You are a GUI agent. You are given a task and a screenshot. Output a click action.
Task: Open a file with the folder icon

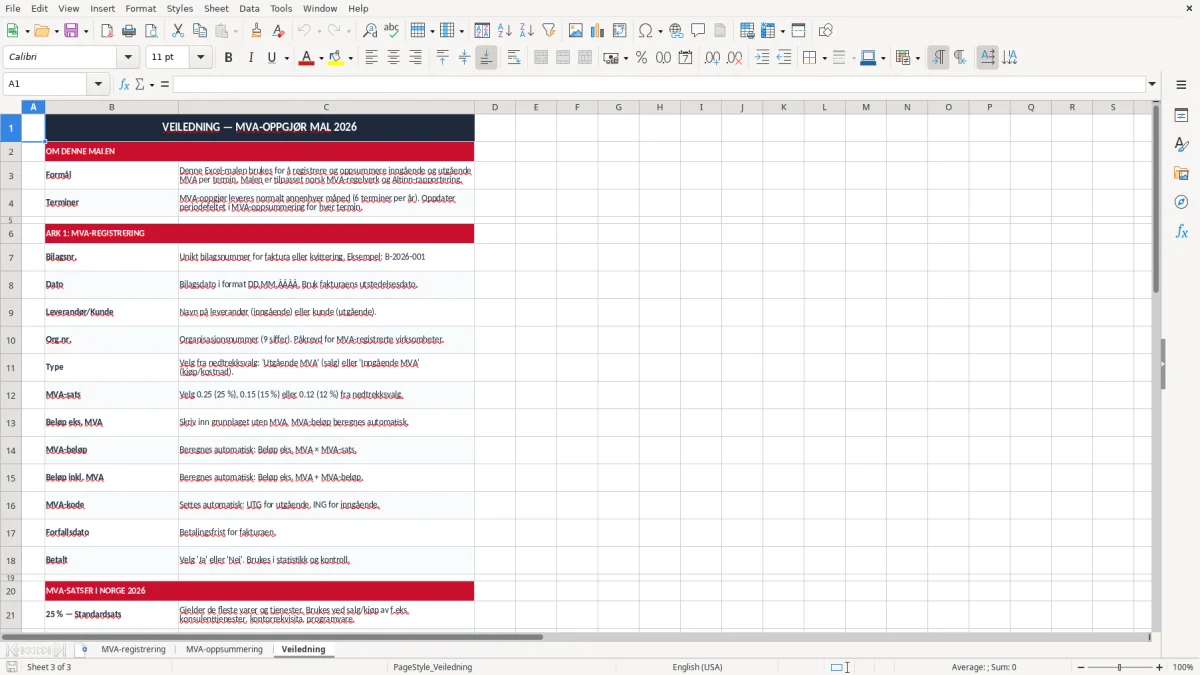[x=41, y=31]
